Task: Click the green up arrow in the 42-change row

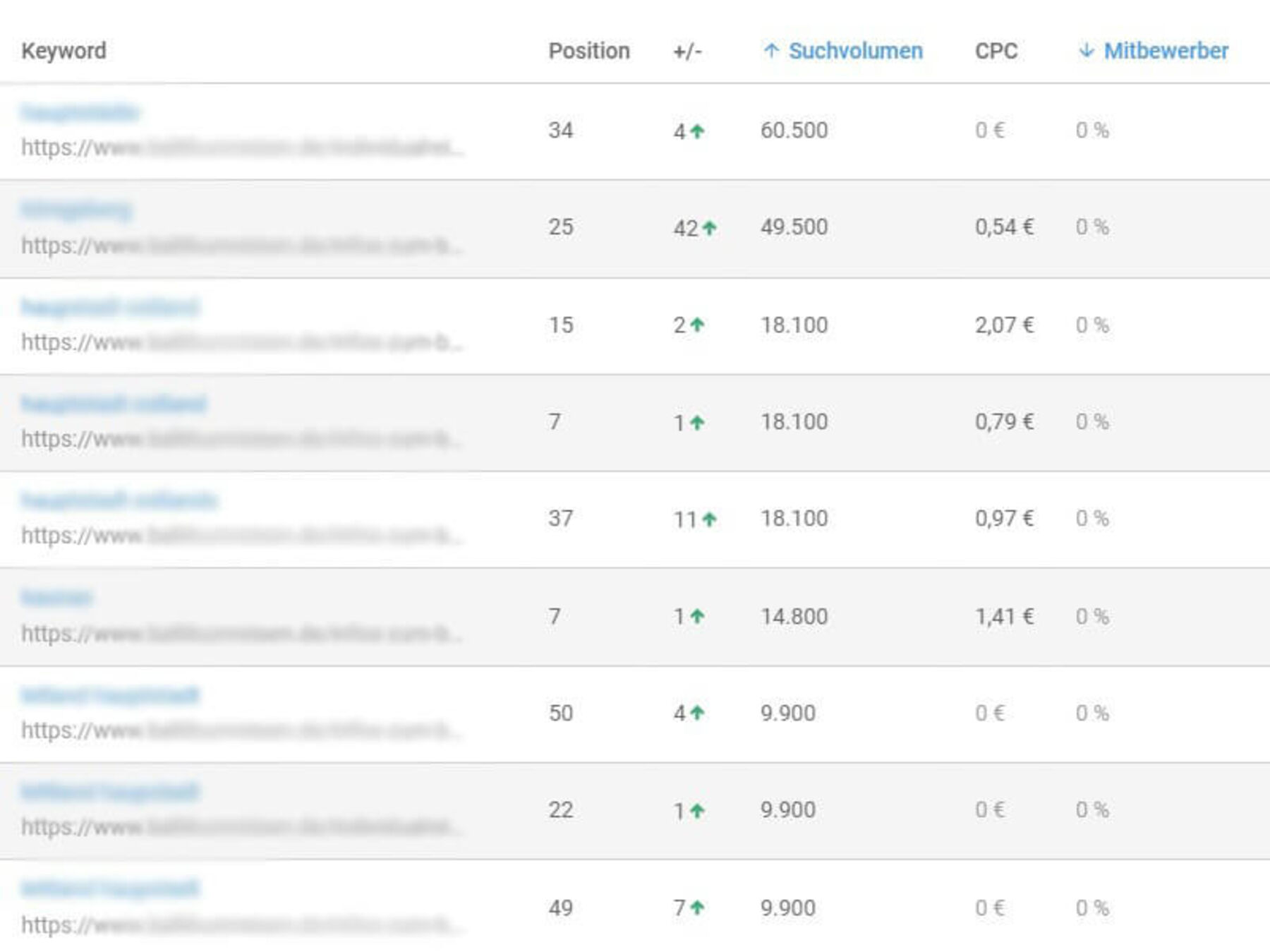Action: [x=708, y=227]
